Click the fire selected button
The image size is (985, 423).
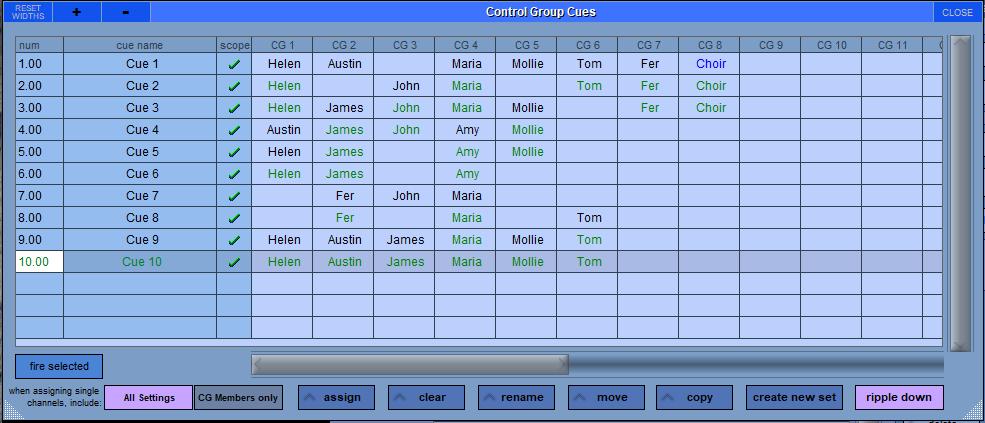(59, 366)
